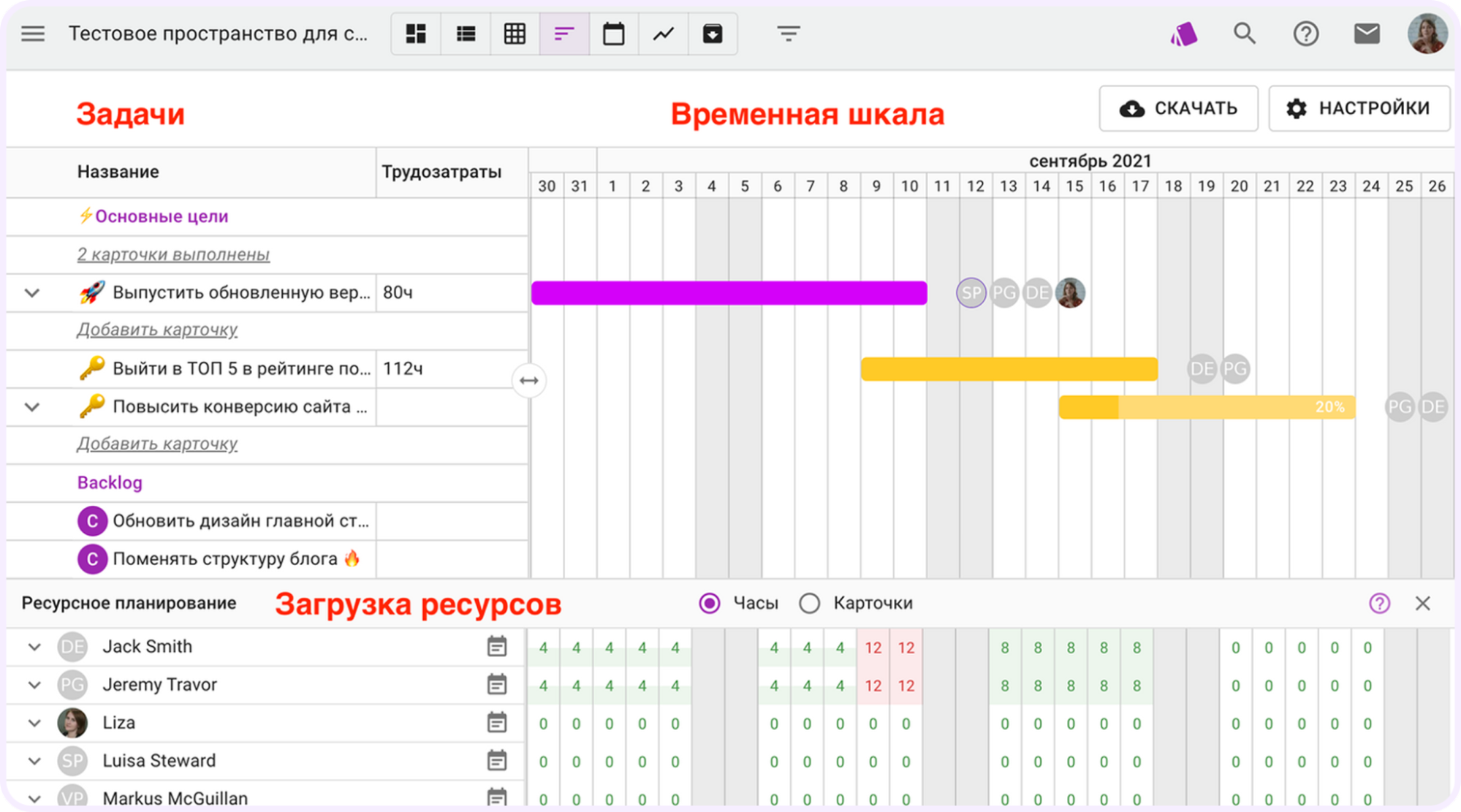The image size is (1461, 812).
Task: Open the filter options
Action: (788, 33)
